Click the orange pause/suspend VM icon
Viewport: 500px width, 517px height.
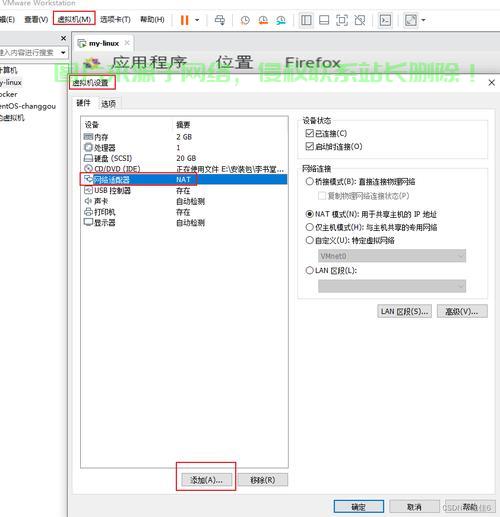coord(184,20)
